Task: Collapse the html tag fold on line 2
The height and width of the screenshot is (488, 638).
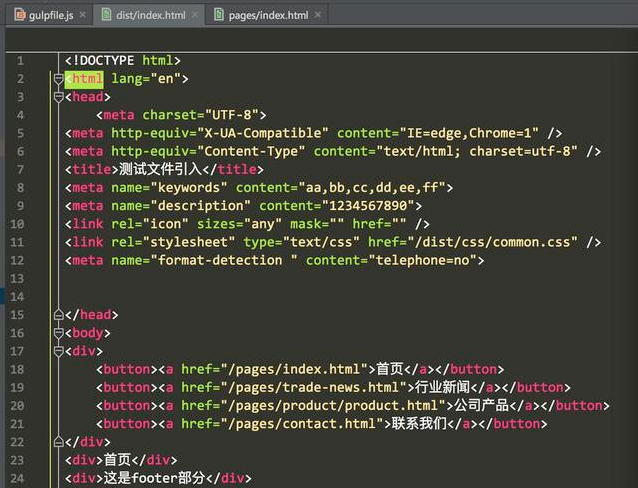Action: (58, 79)
